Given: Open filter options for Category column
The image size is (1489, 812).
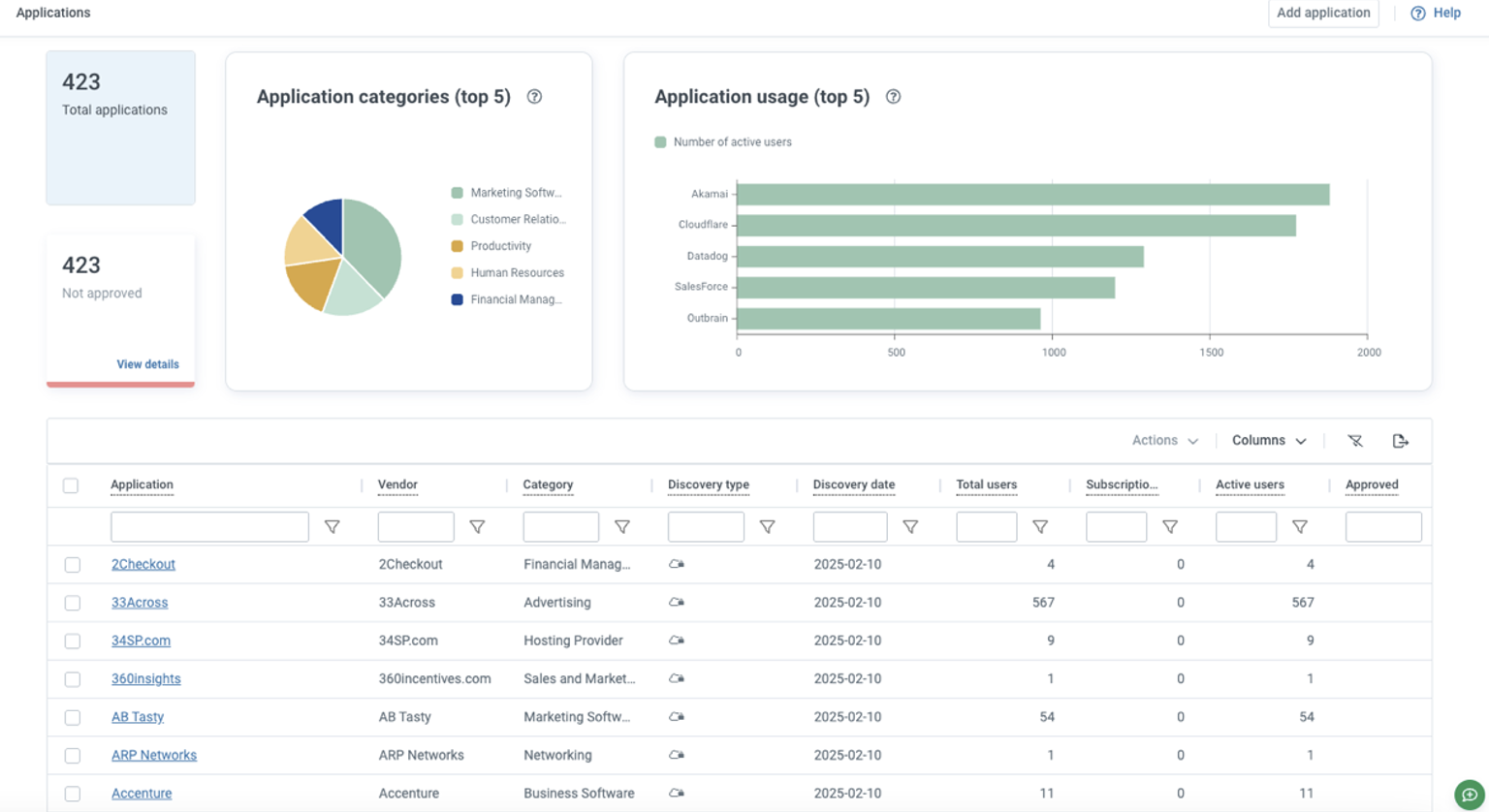Looking at the screenshot, I should 622,527.
